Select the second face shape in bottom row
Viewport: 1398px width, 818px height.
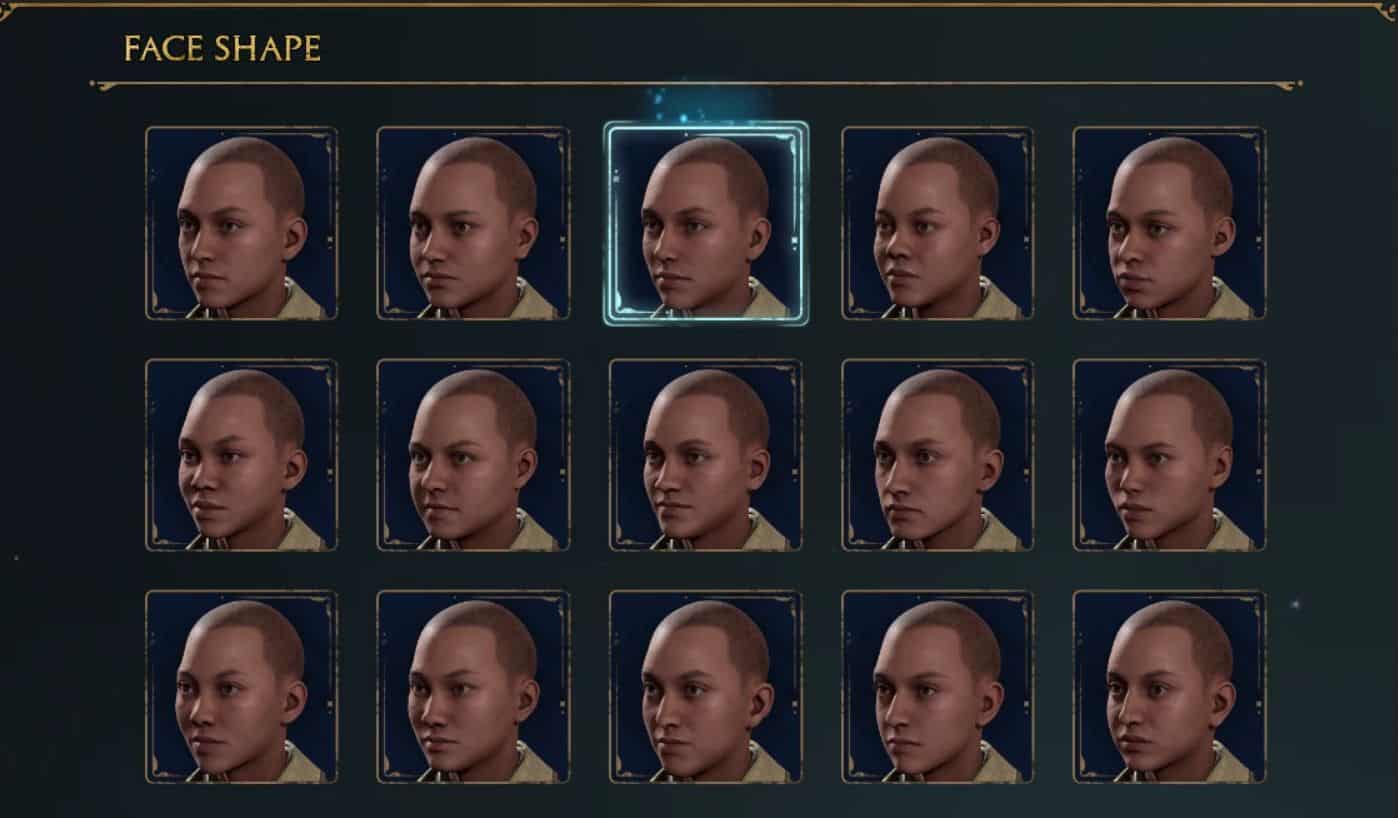473,686
